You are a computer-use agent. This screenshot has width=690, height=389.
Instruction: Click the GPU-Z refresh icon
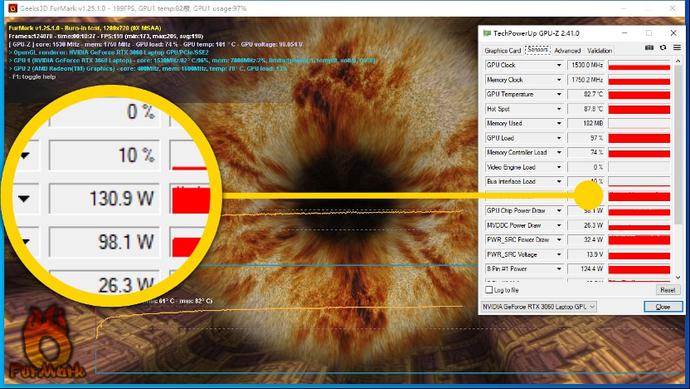(x=663, y=48)
